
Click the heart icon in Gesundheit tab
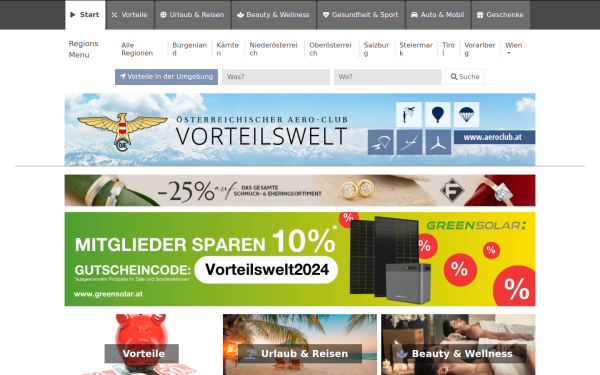[326, 15]
